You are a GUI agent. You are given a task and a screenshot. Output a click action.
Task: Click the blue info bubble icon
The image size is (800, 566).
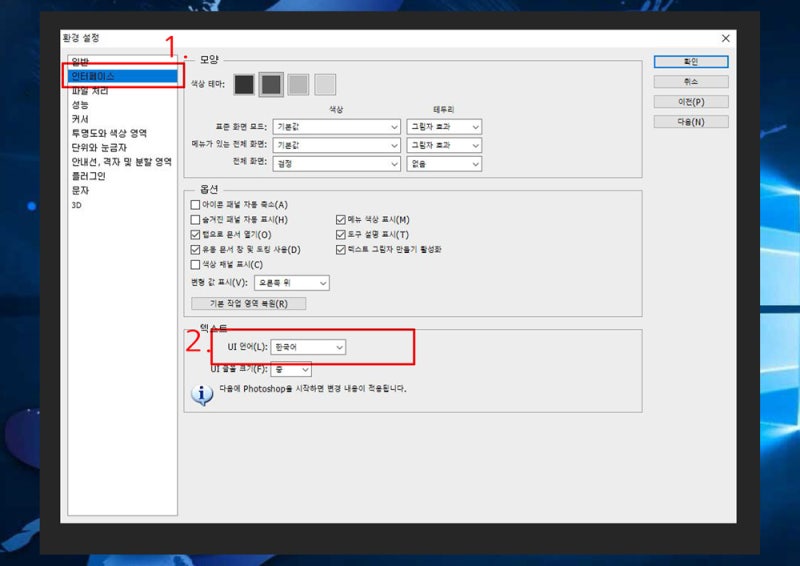point(202,395)
